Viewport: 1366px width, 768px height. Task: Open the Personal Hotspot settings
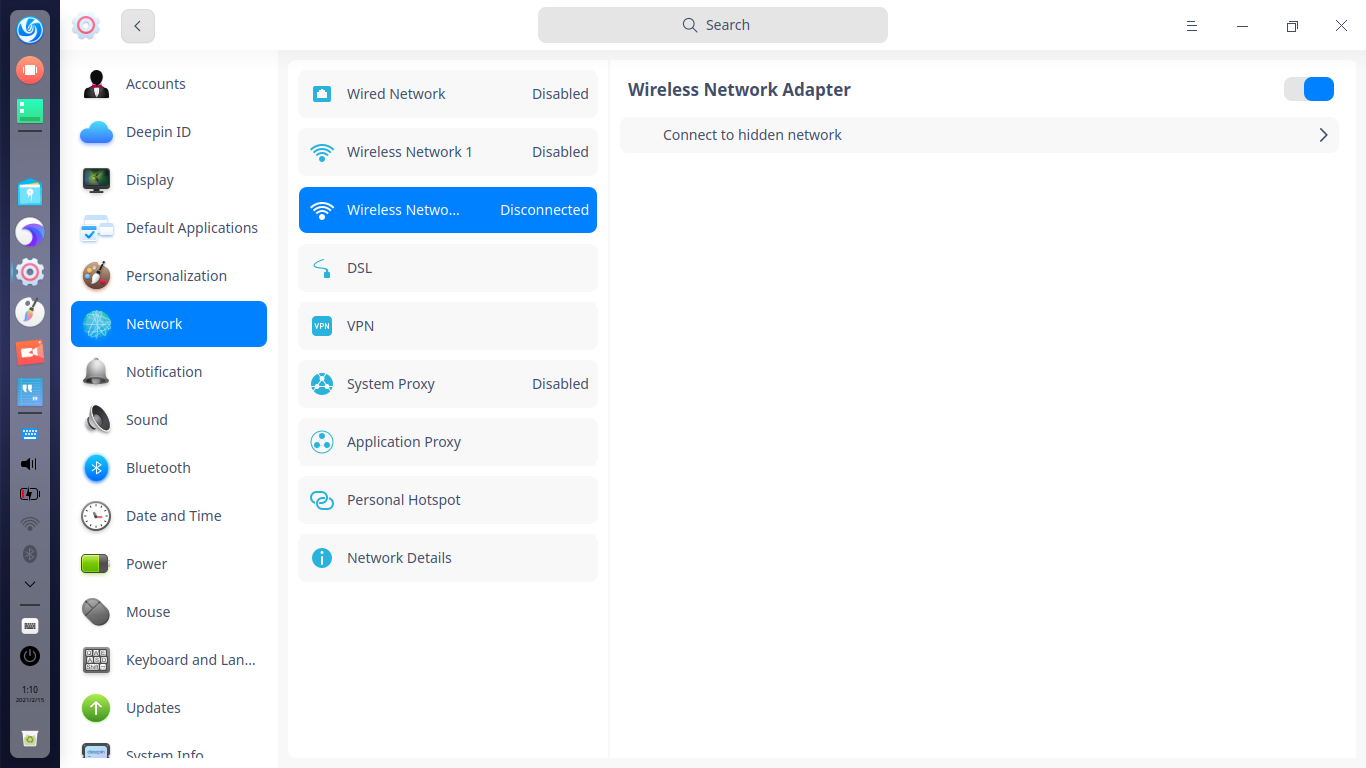448,500
